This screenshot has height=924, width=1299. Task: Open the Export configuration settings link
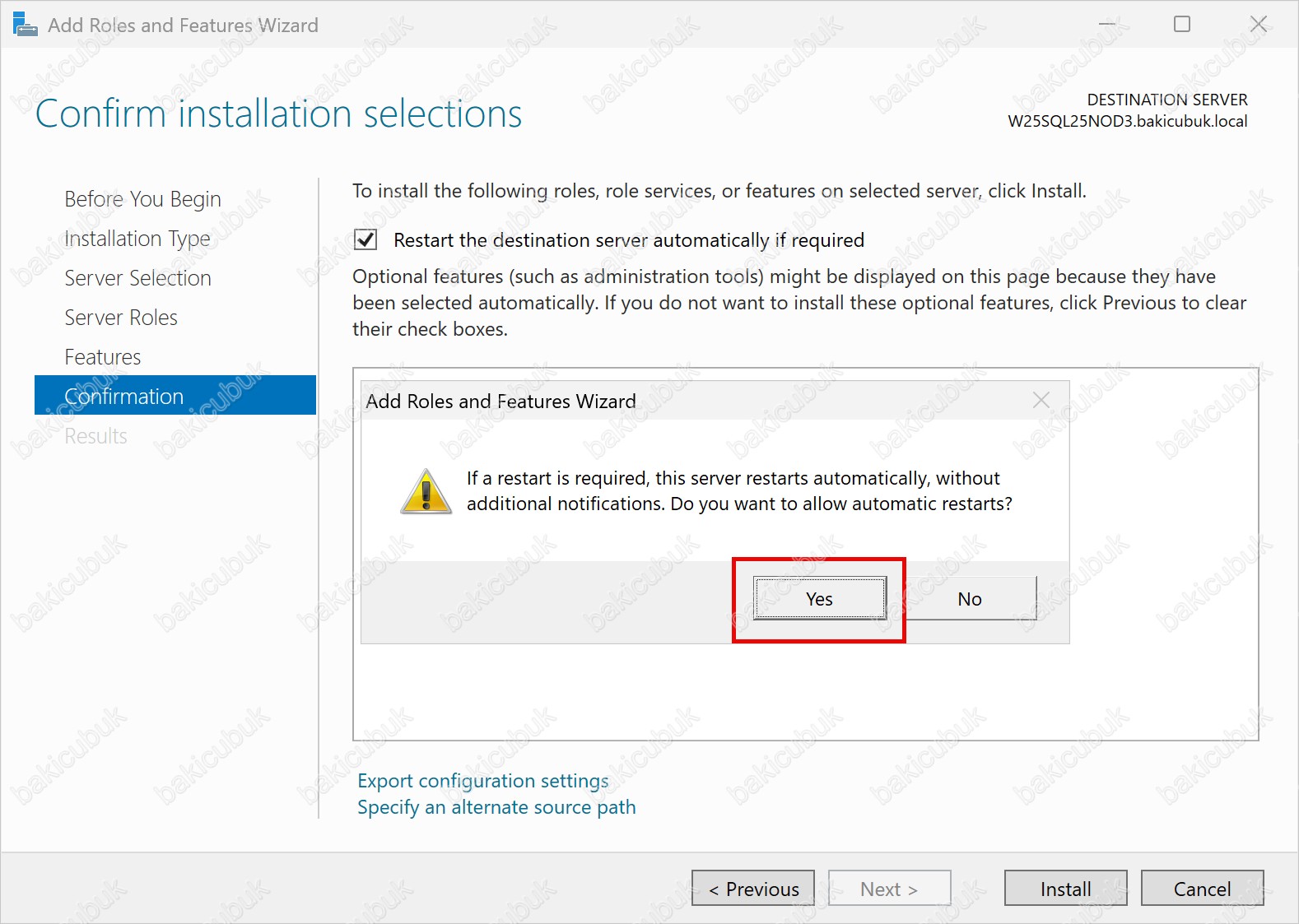pos(483,781)
